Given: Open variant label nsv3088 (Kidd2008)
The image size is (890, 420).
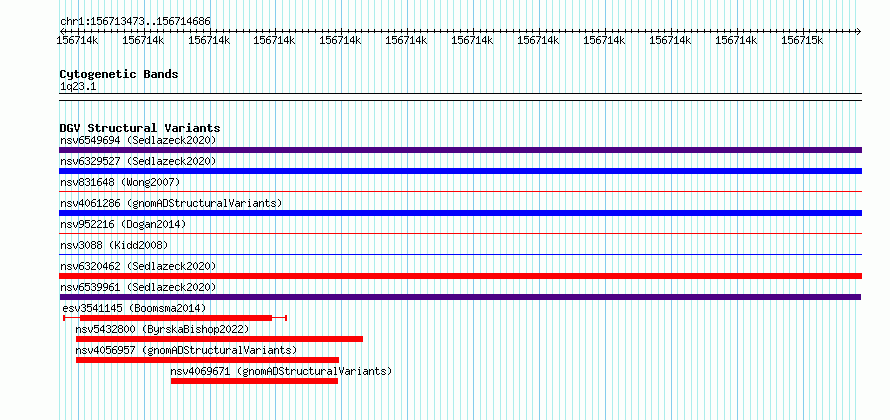Looking at the screenshot, I should [x=114, y=245].
